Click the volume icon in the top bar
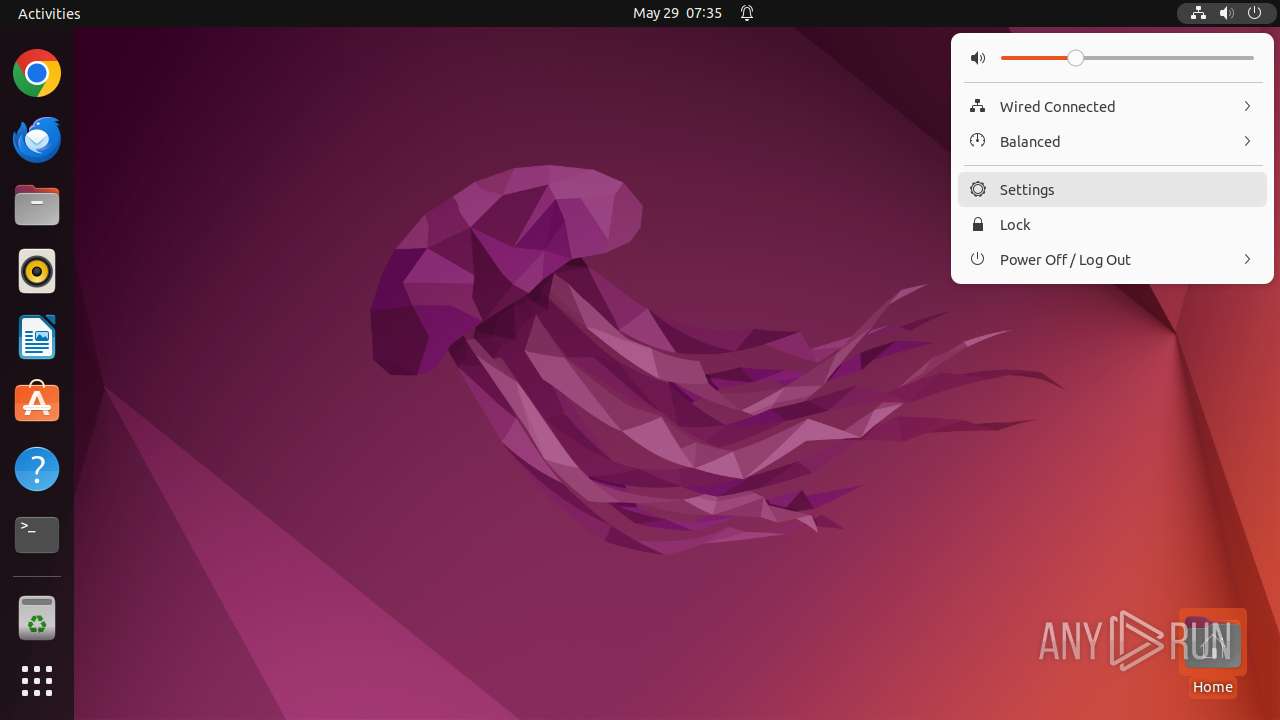Screen dimensions: 1280x720 click(1226, 13)
